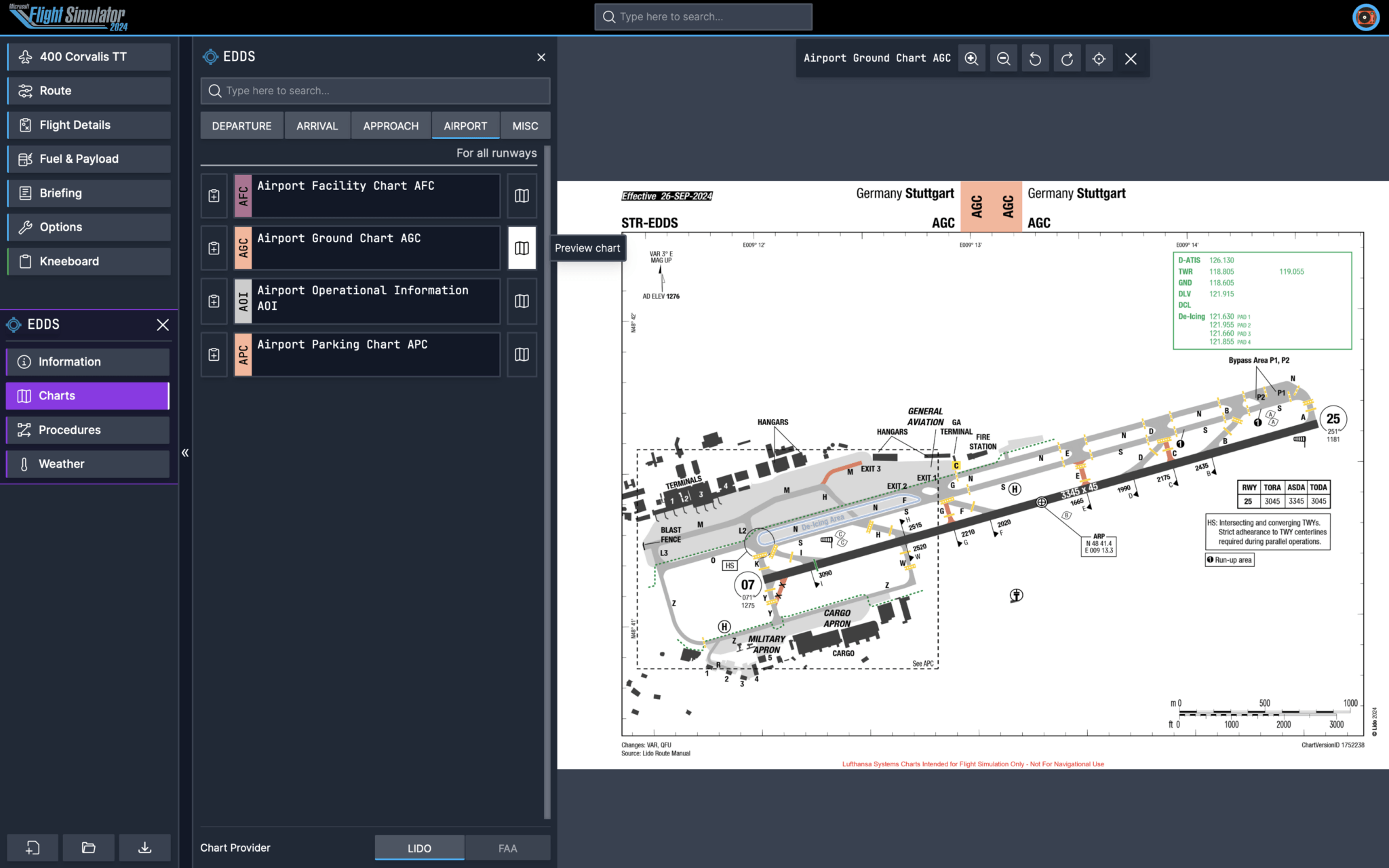Open the Route panel
Viewport: 1389px width, 868px height.
88,90
